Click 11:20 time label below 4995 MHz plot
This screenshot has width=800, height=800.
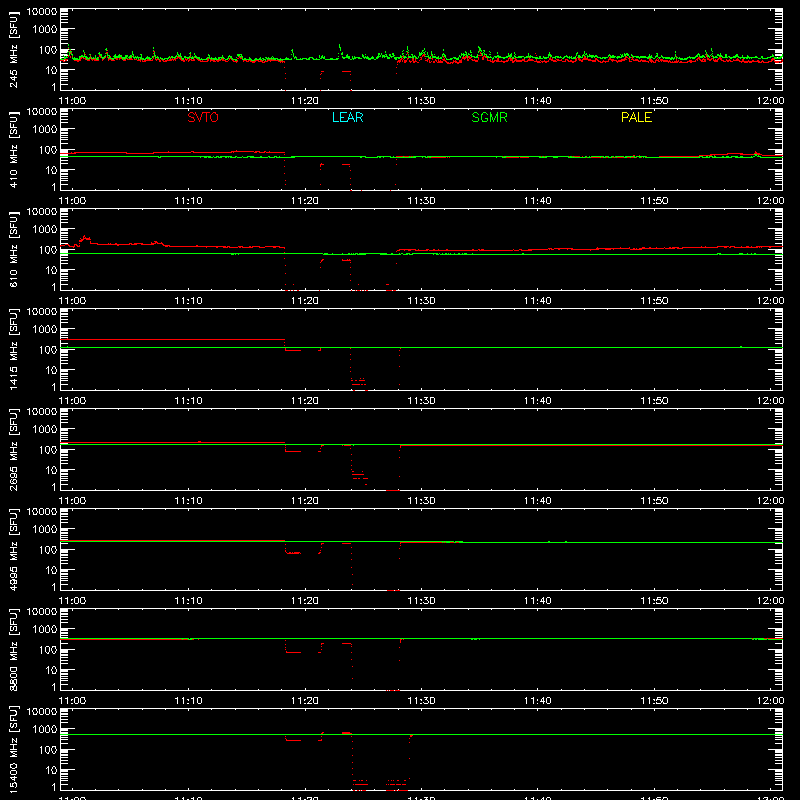[305, 601]
